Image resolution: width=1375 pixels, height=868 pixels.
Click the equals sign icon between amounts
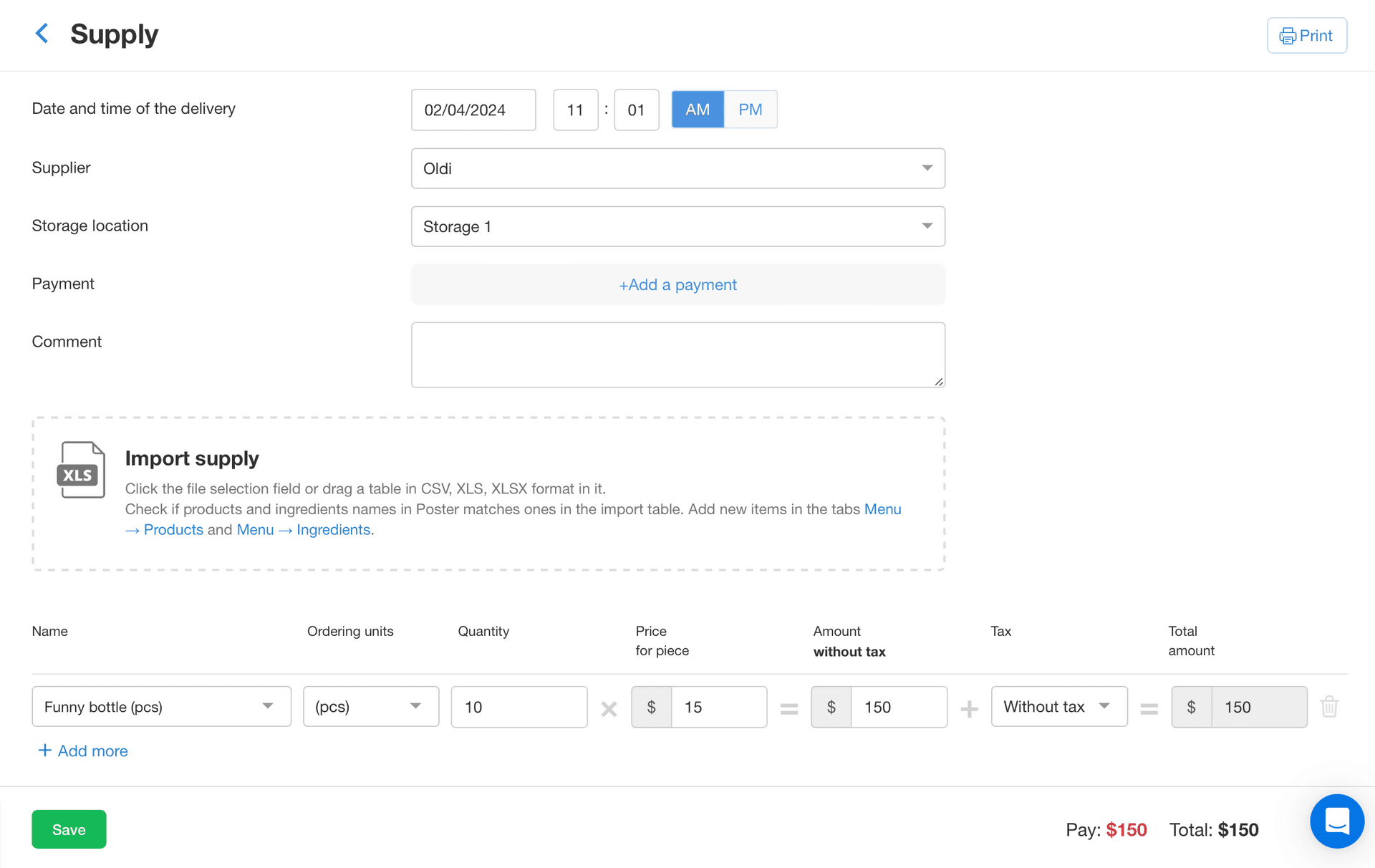[1149, 707]
